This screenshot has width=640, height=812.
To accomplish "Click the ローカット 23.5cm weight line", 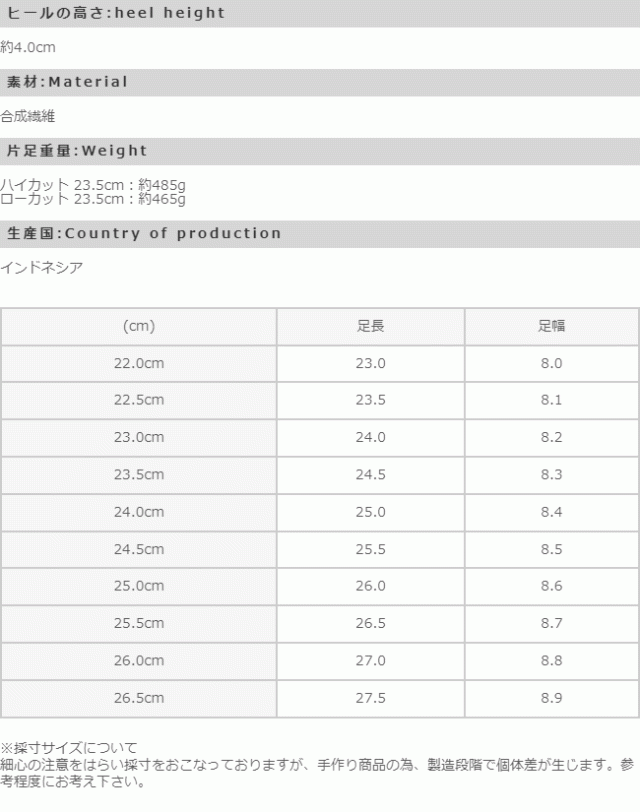I will click(x=94, y=198).
